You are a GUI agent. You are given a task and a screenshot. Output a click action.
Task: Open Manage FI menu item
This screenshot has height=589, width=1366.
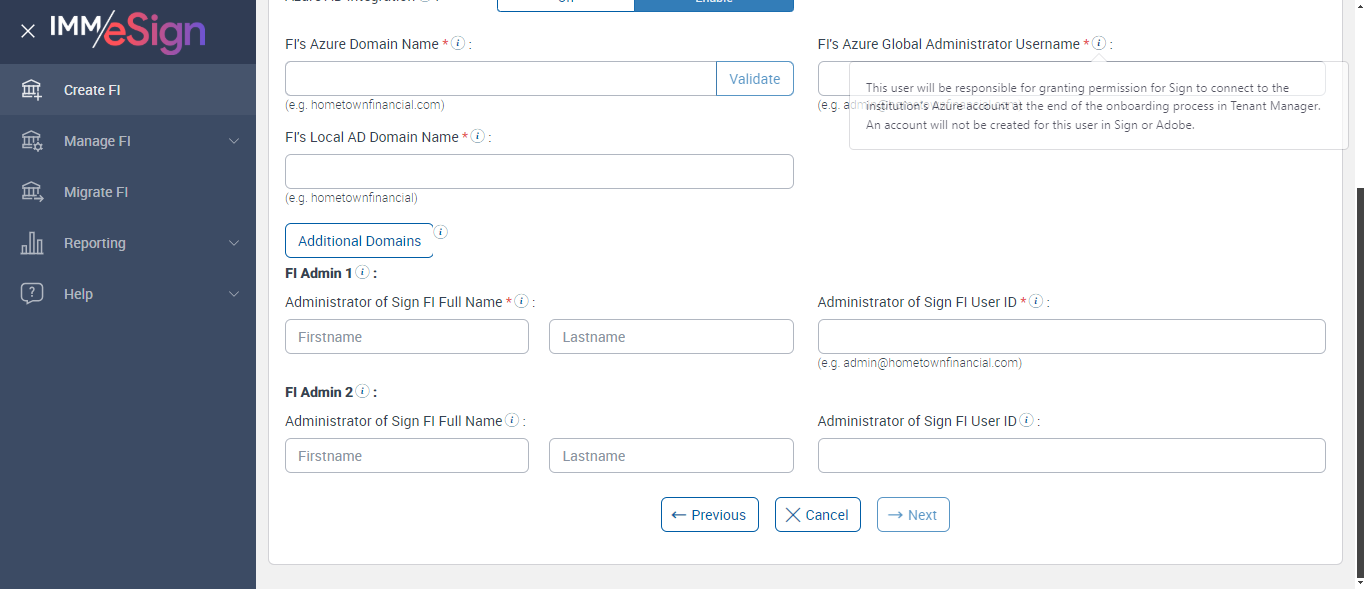pos(128,141)
